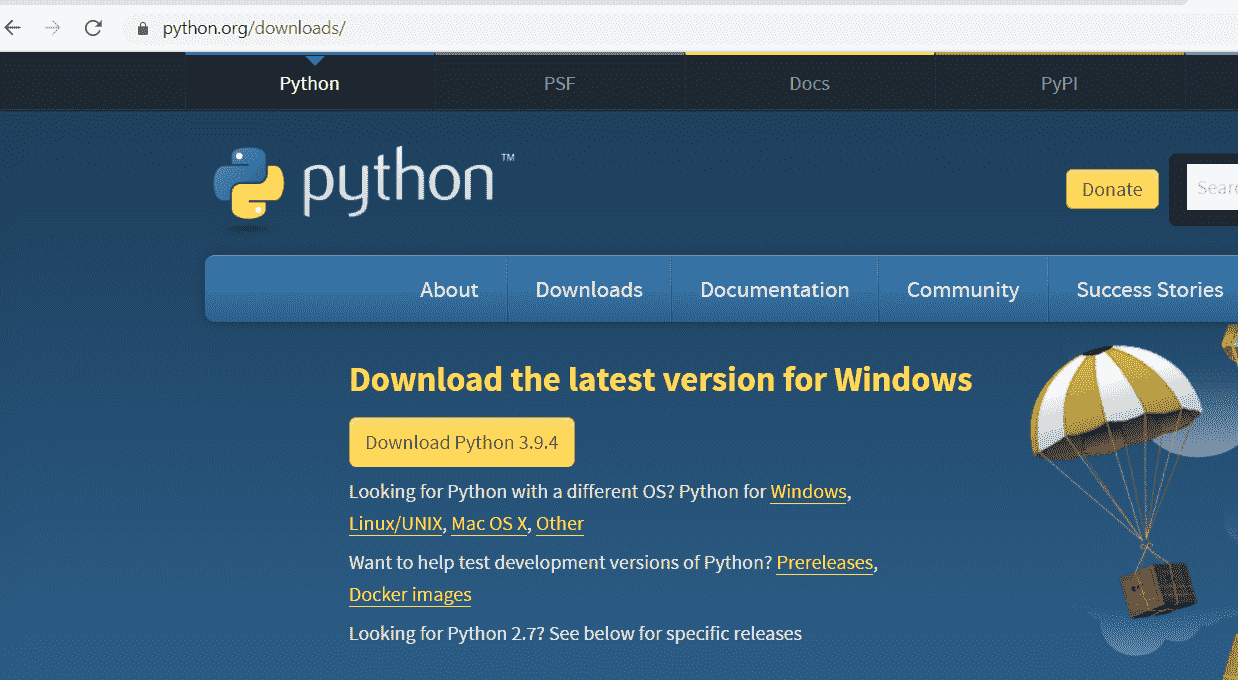Follow the Other OS link
The image size is (1238, 680).
[560, 523]
